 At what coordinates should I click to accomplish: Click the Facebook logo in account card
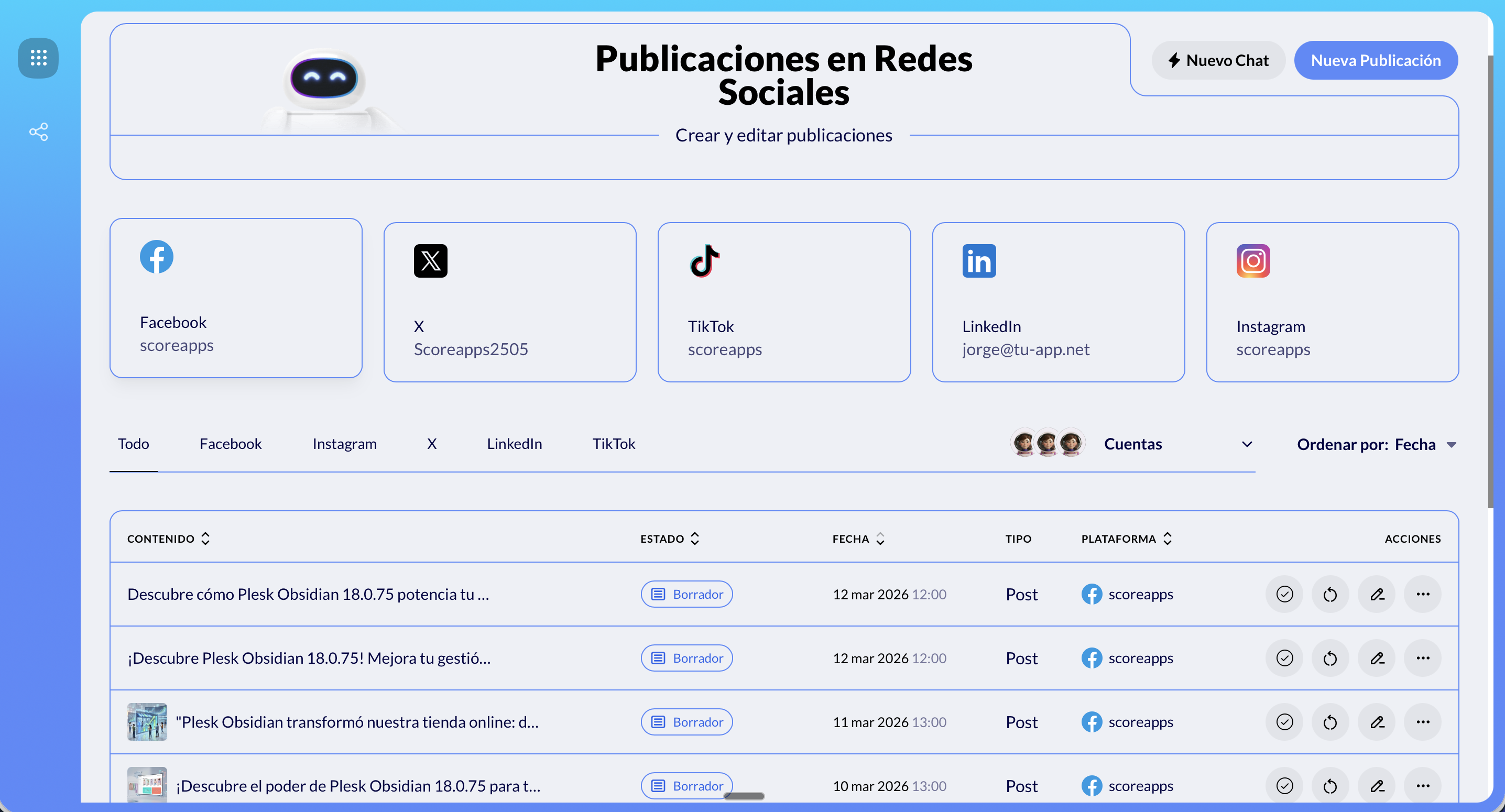pyautogui.click(x=157, y=257)
